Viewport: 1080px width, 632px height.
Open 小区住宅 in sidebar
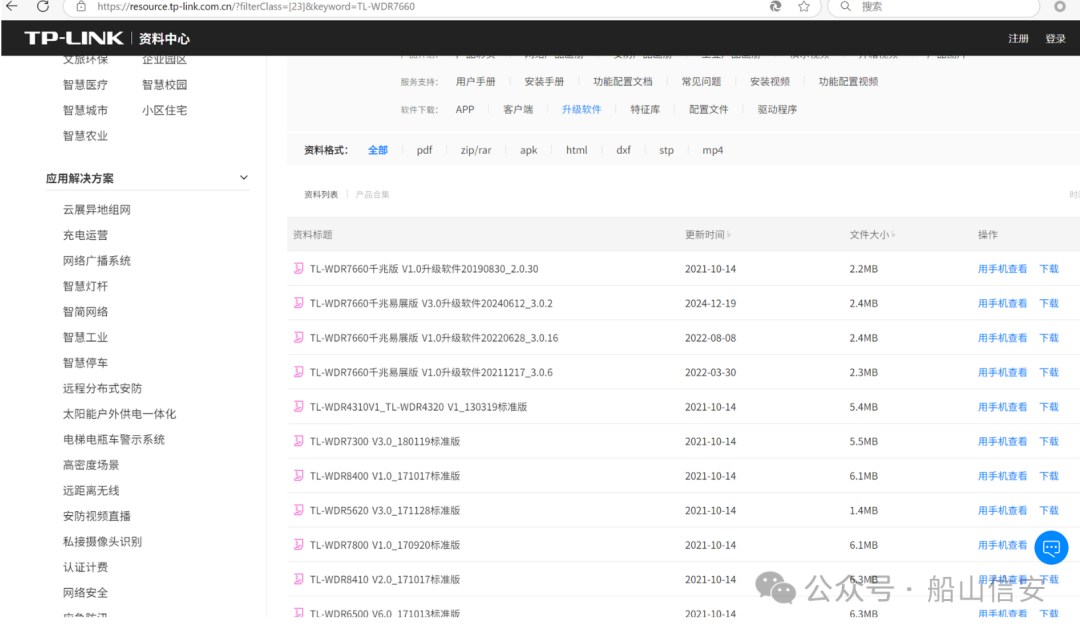[165, 109]
